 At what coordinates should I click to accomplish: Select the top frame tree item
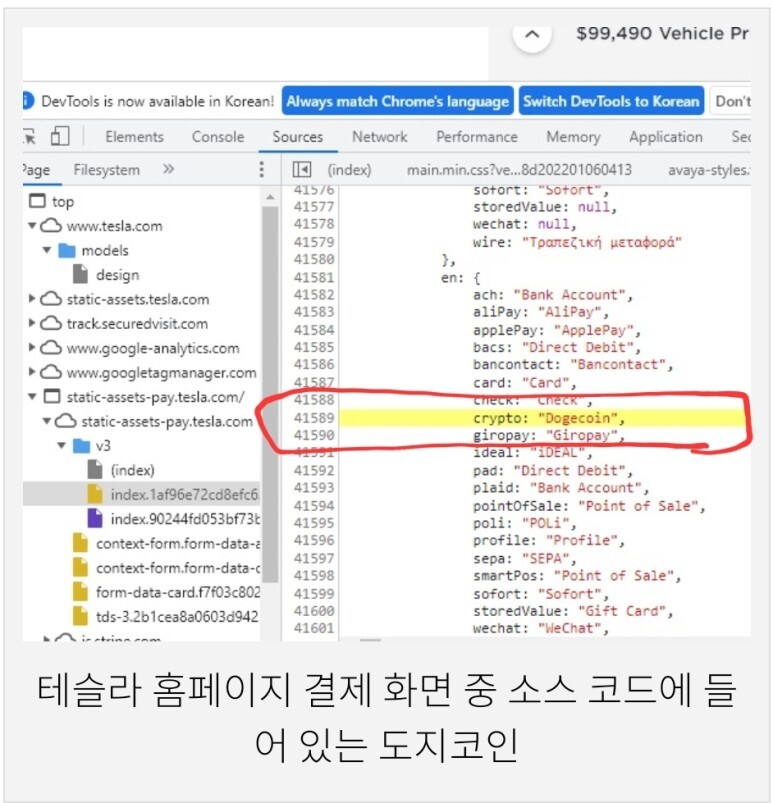click(62, 201)
